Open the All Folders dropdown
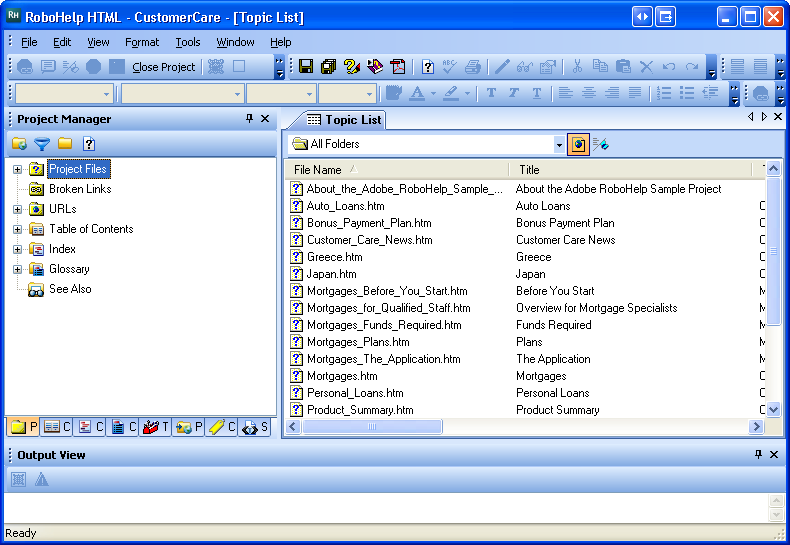The image size is (790, 545). 559,145
